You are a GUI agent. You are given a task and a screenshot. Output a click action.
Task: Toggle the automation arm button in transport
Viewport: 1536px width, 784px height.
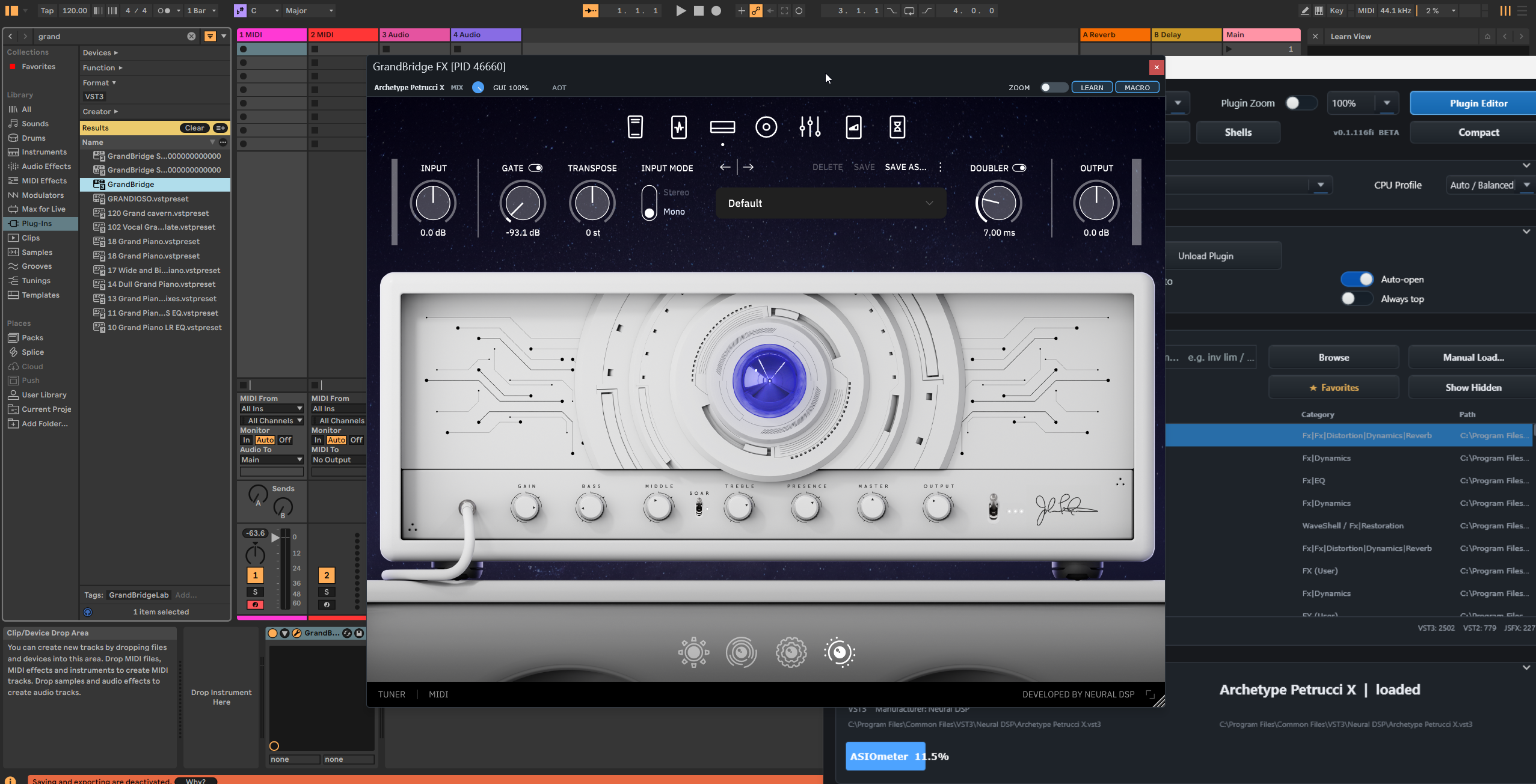pos(756,11)
